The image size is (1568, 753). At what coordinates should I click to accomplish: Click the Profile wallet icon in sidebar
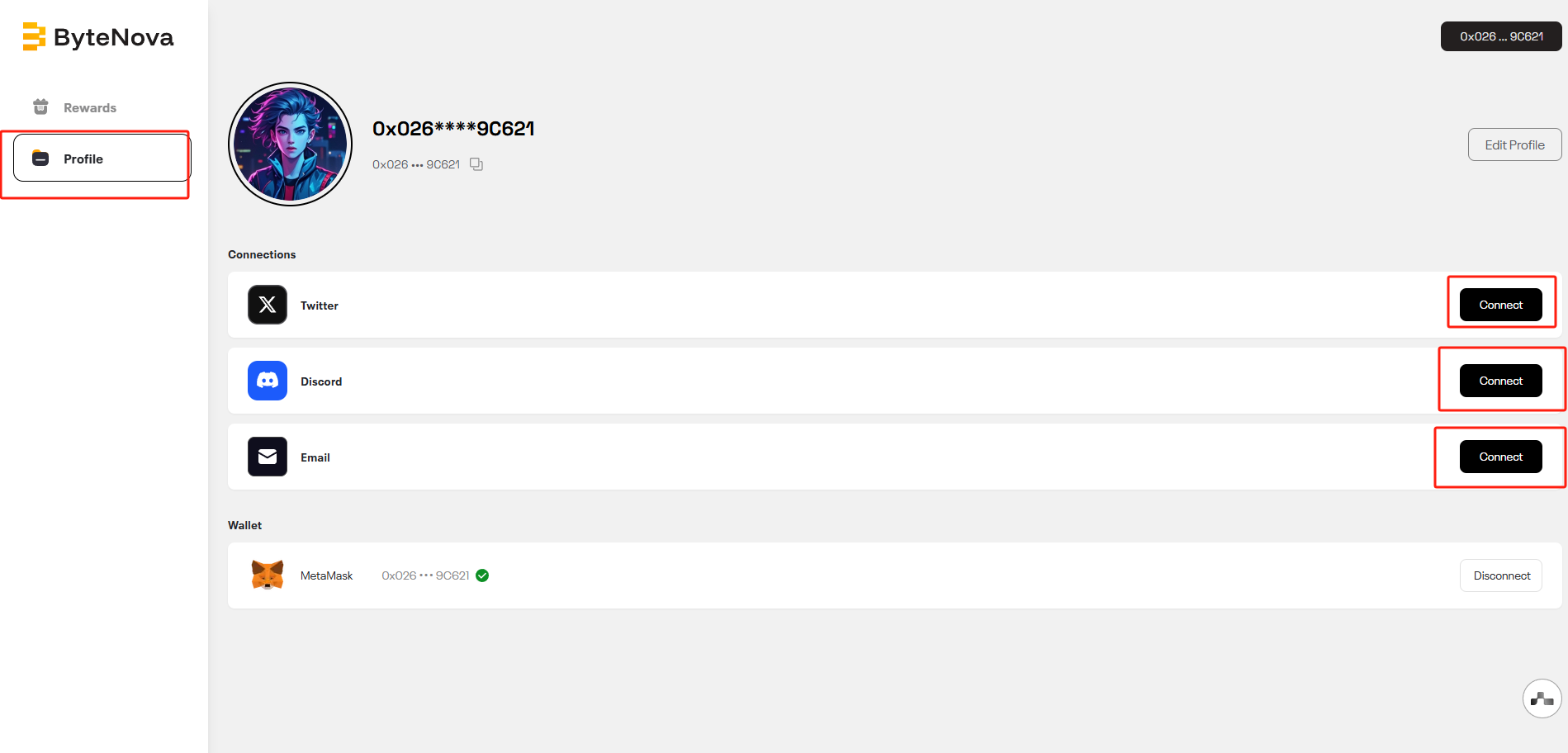[40, 158]
